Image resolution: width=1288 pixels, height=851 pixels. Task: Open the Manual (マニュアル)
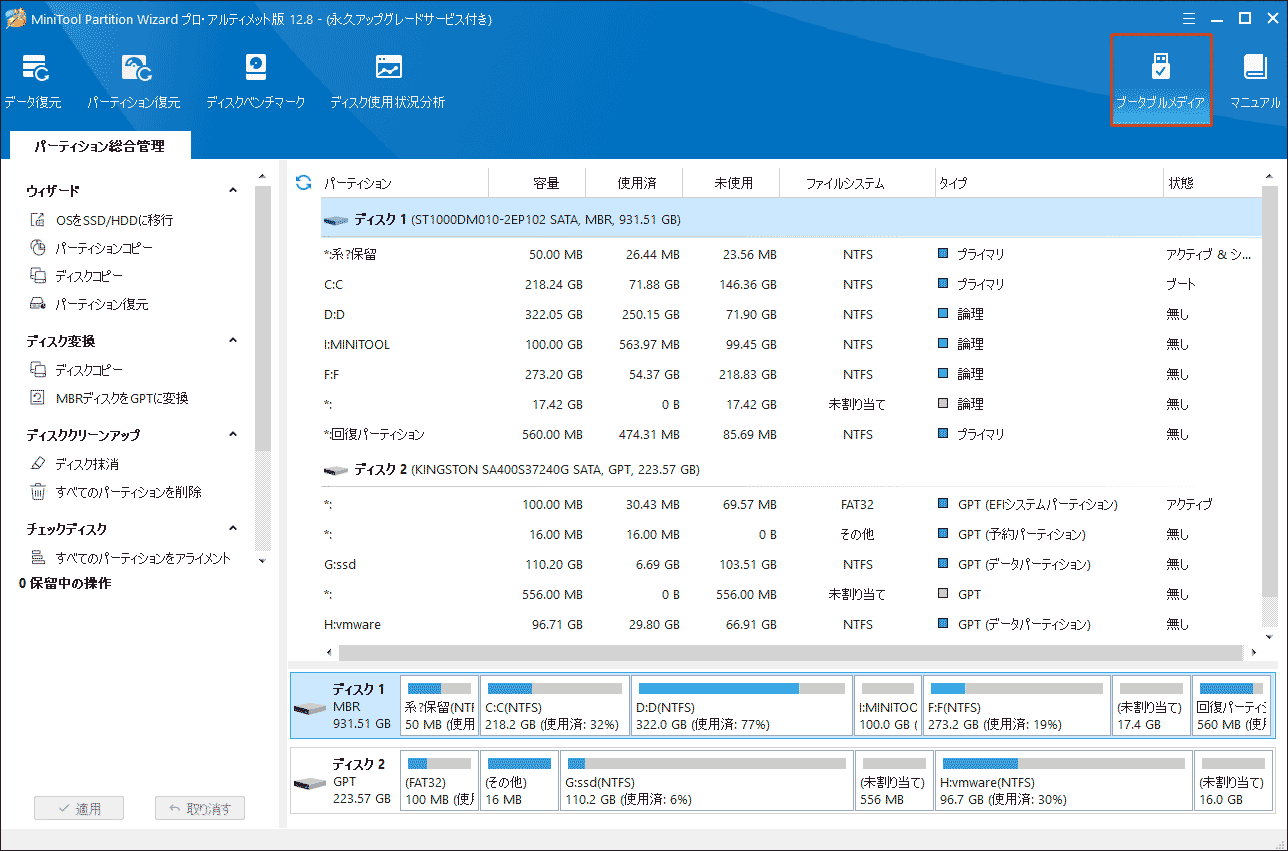tap(1255, 82)
